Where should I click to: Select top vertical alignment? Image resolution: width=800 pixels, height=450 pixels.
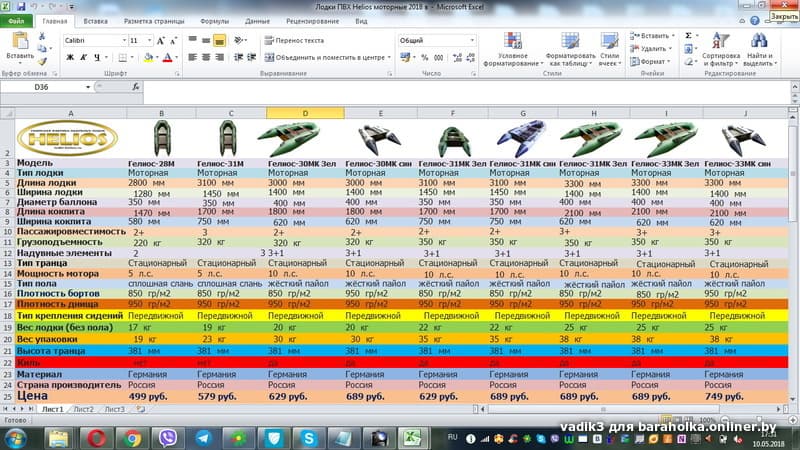point(192,40)
